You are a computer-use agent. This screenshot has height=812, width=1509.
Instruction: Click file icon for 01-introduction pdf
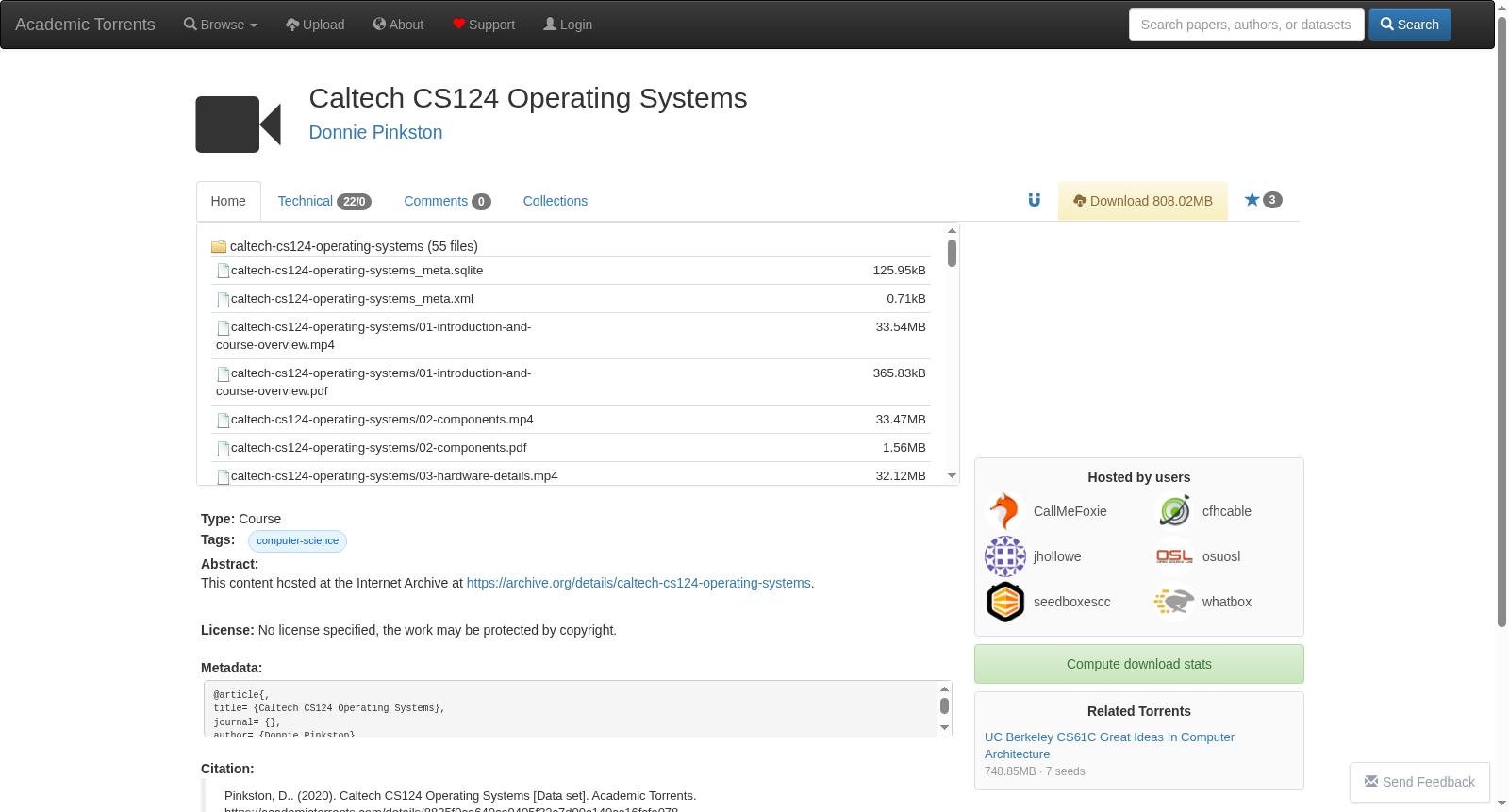(224, 373)
